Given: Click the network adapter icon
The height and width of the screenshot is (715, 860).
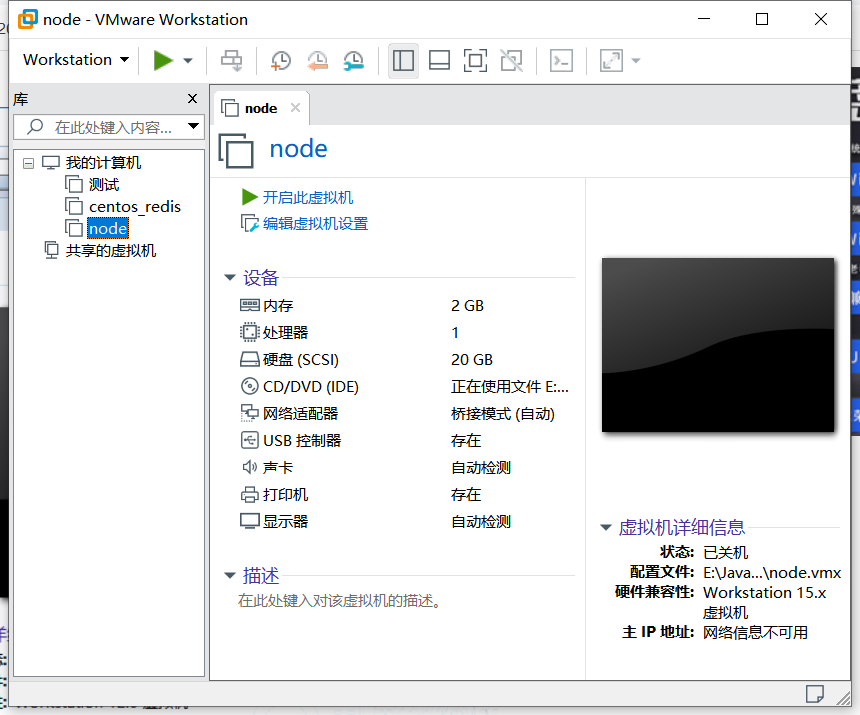Looking at the screenshot, I should pyautogui.click(x=250, y=413).
